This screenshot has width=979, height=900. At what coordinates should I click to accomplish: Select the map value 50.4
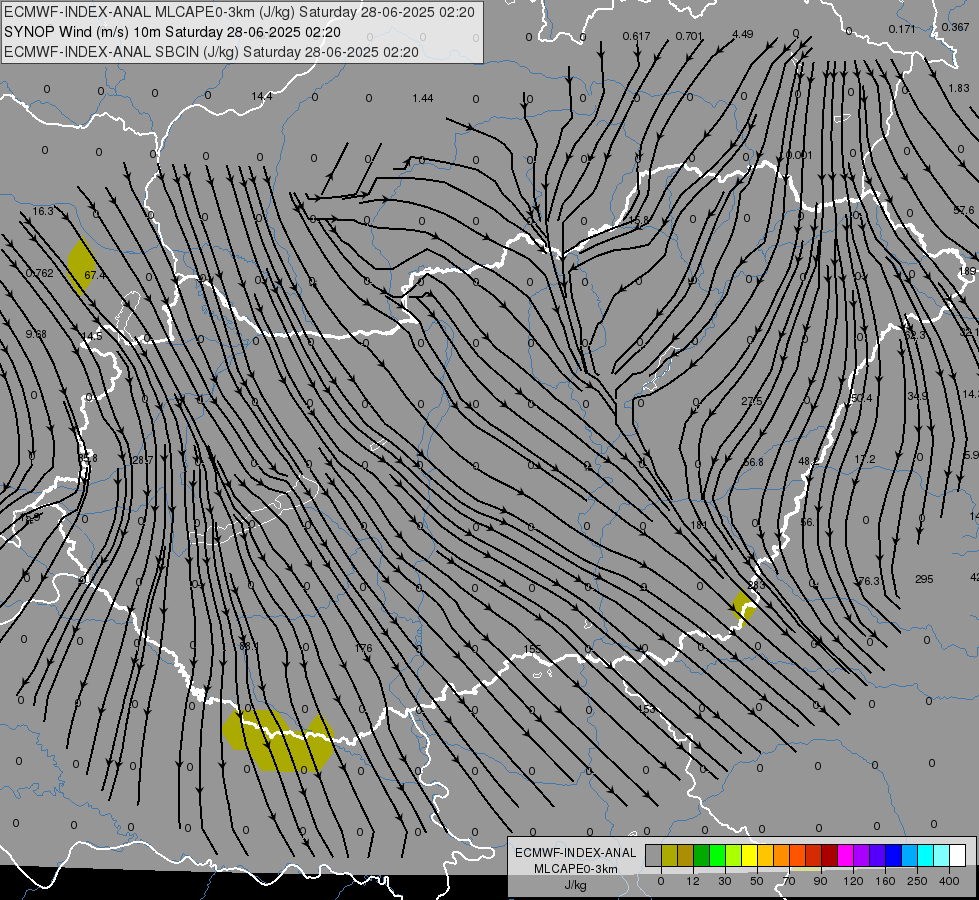[861, 398]
